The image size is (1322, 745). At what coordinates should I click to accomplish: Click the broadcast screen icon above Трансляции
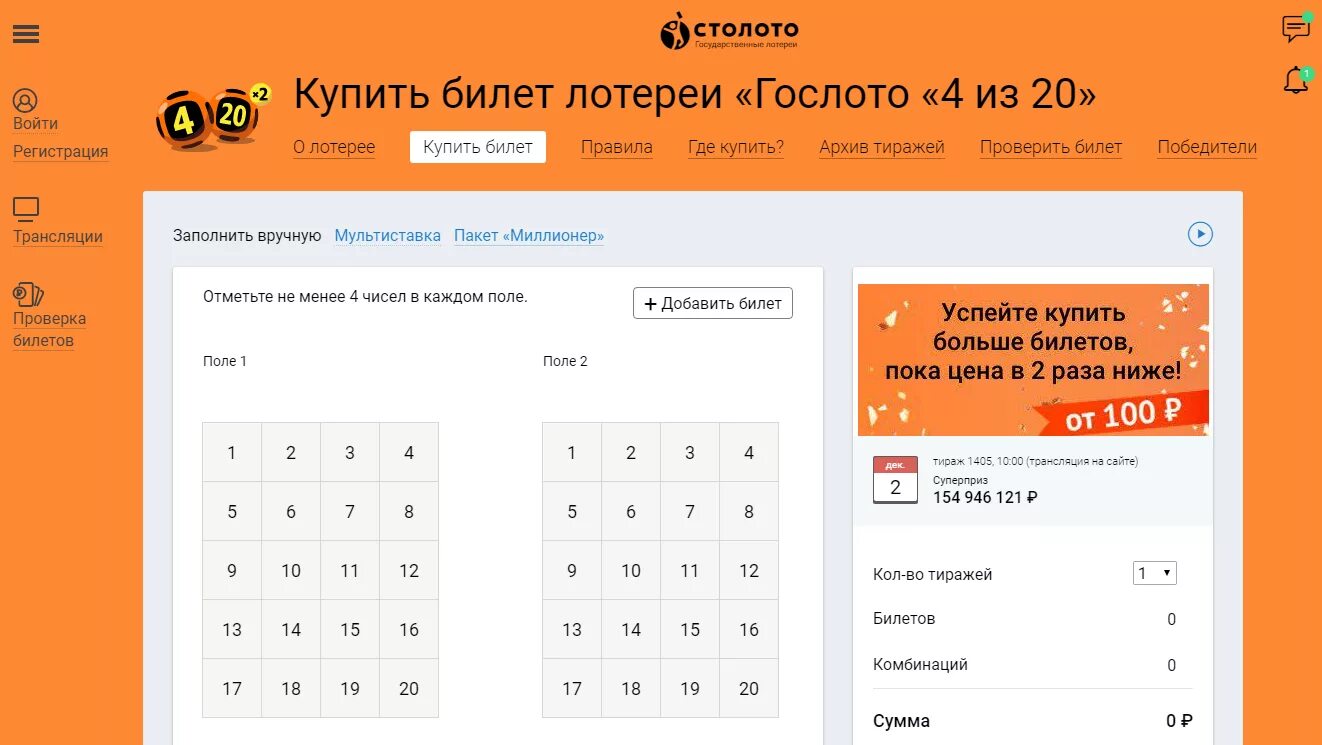click(26, 209)
